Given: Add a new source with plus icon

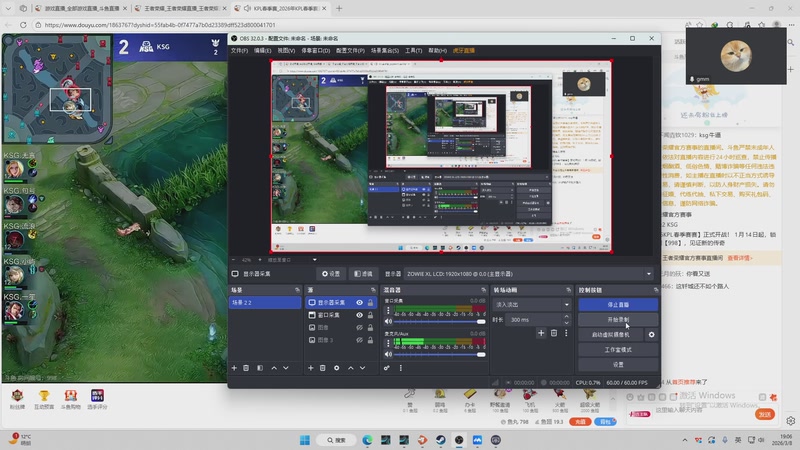Looking at the screenshot, I should 311,367.
